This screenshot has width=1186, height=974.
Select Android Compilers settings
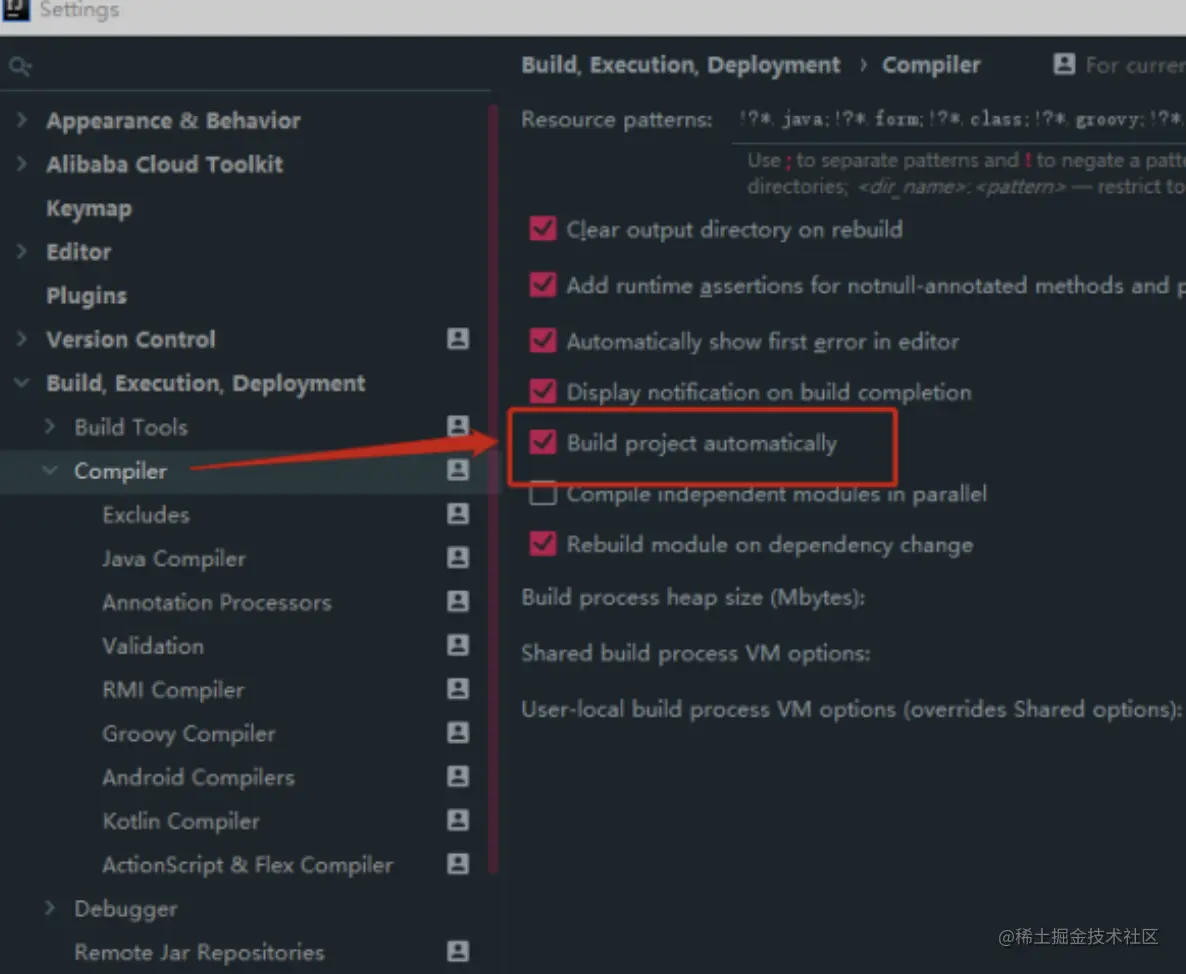click(198, 777)
